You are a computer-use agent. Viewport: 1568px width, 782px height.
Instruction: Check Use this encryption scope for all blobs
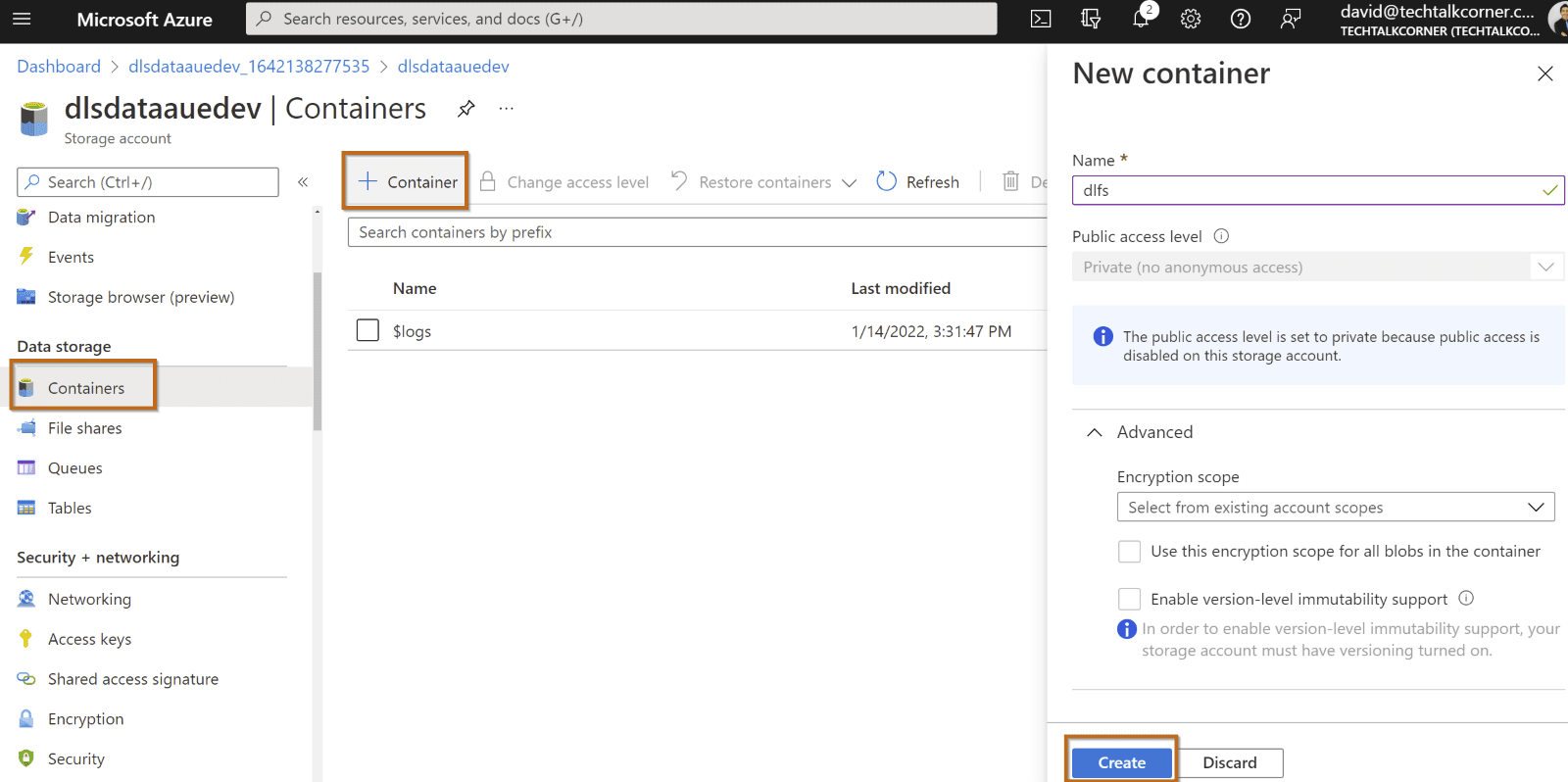click(x=1130, y=552)
